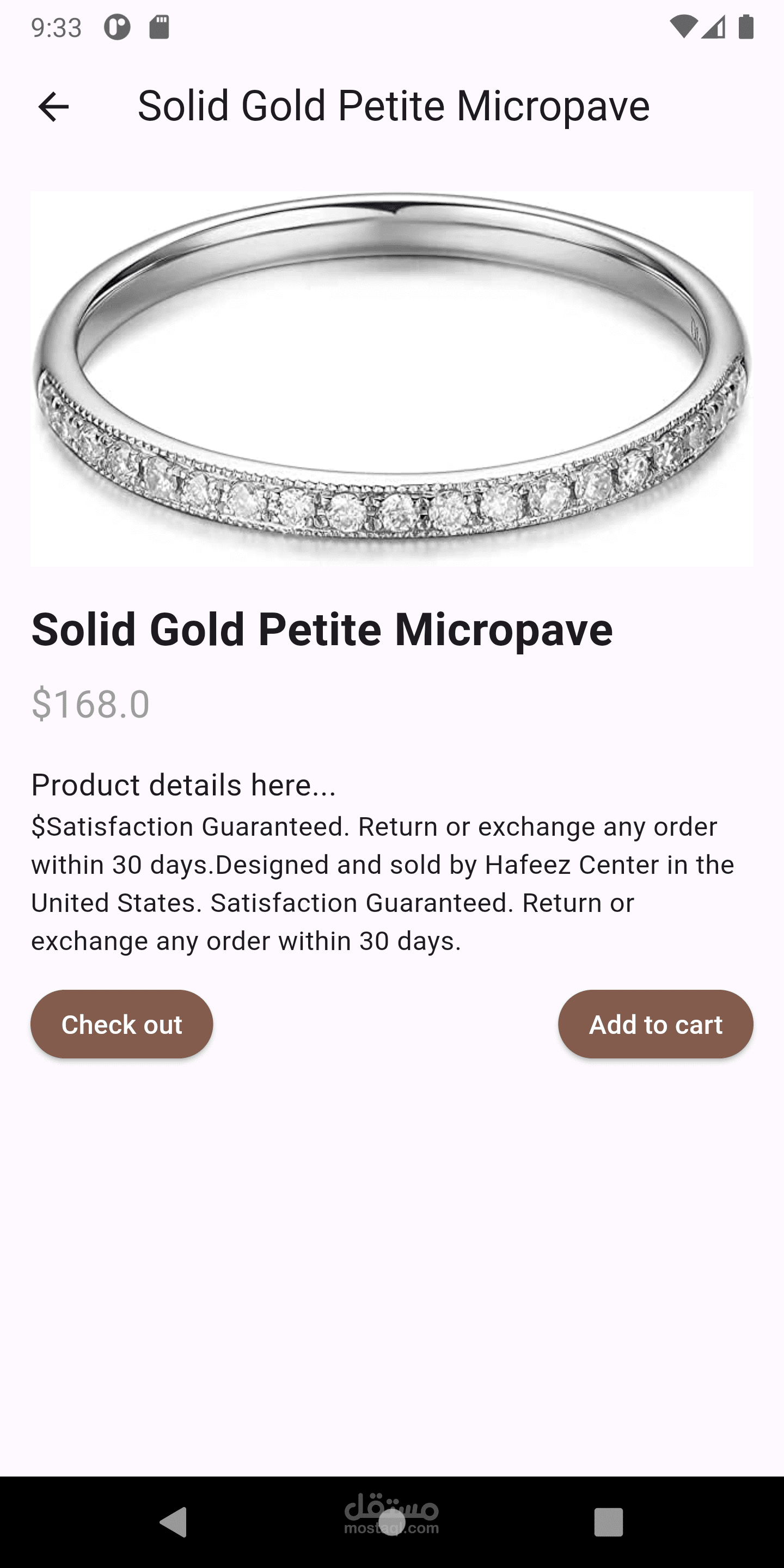Tap the $168.0 price label
Screen dimensions: 784x1568
(x=91, y=705)
